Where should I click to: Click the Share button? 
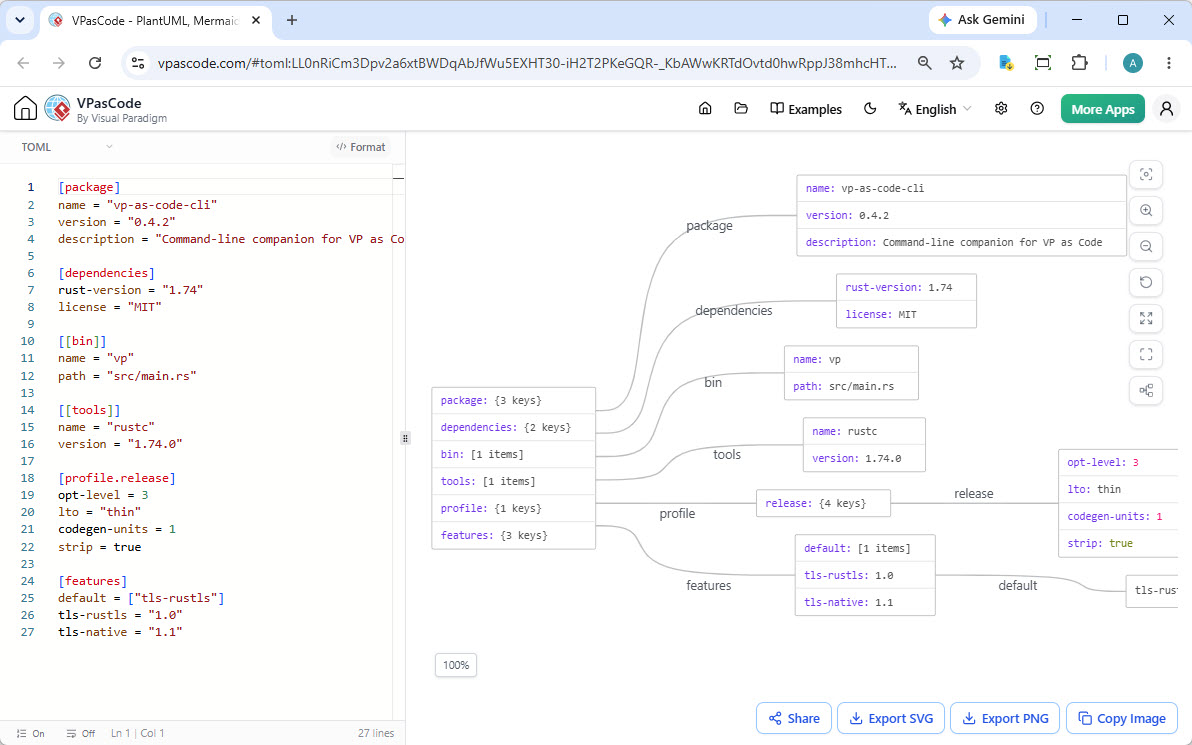794,718
